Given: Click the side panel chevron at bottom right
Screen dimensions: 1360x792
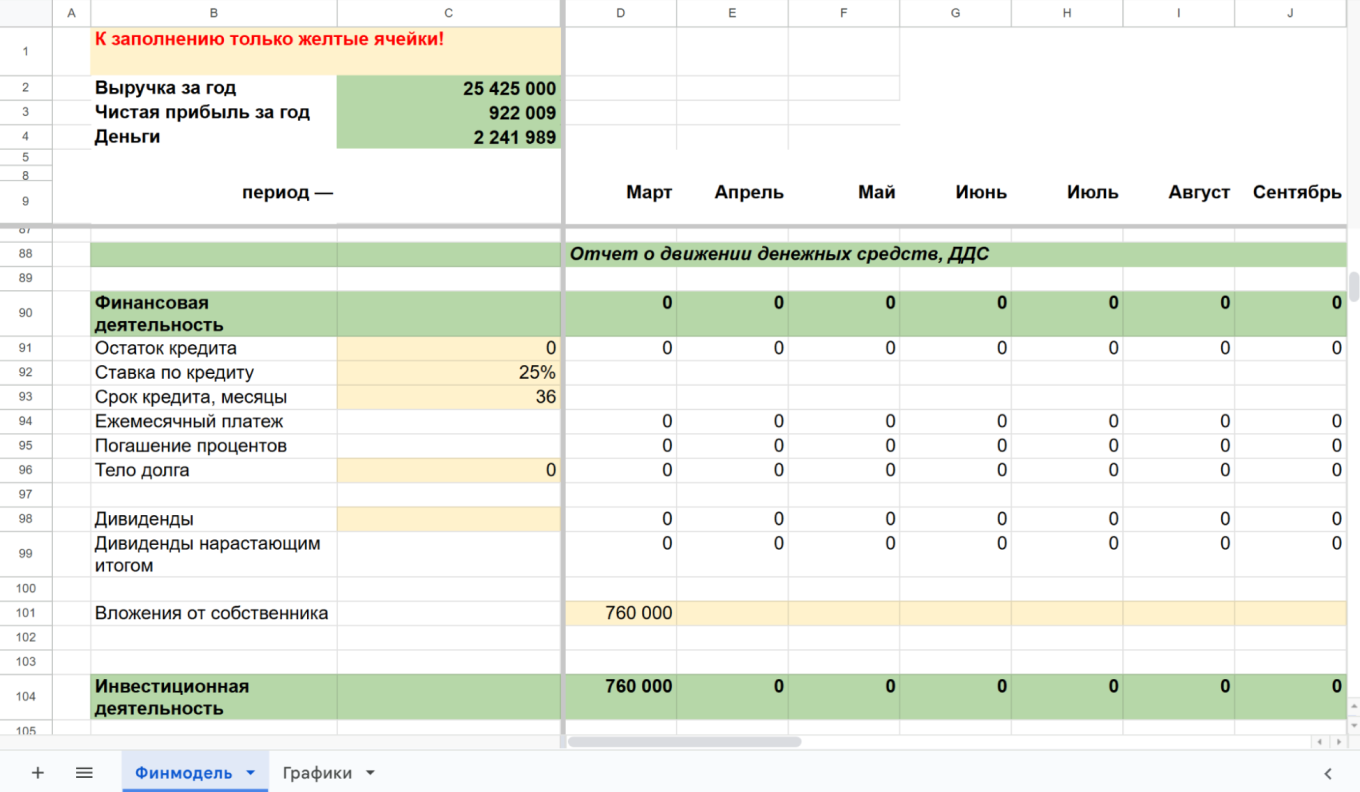Looking at the screenshot, I should coord(1328,773).
